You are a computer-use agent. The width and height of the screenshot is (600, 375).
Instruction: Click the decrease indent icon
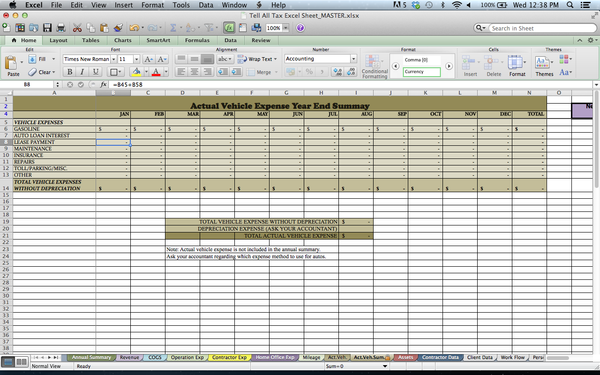tap(223, 72)
